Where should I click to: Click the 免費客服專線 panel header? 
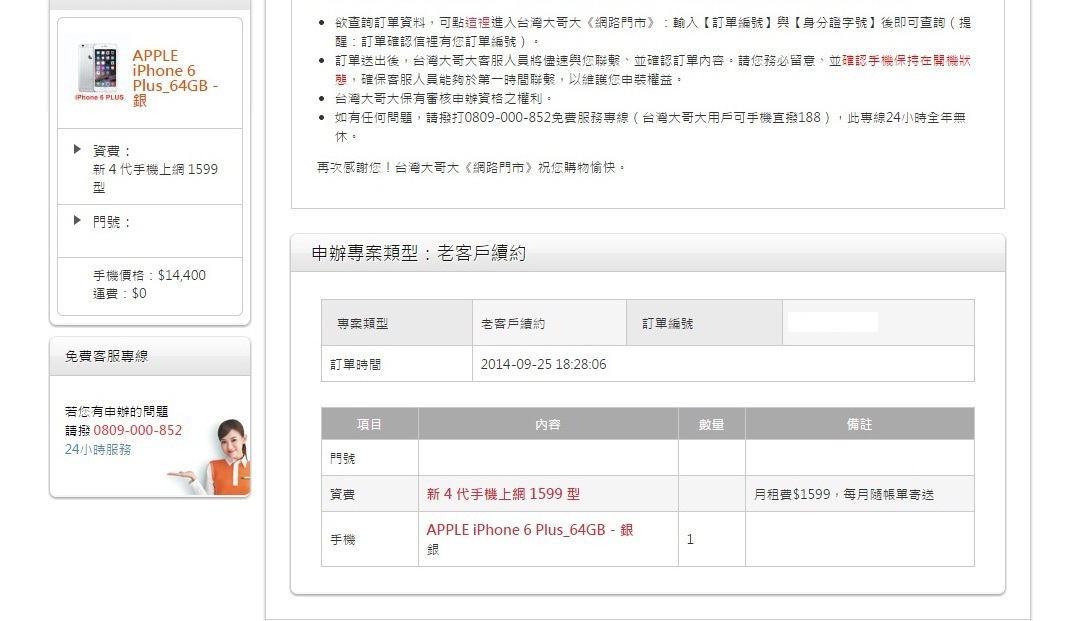click(x=150, y=356)
